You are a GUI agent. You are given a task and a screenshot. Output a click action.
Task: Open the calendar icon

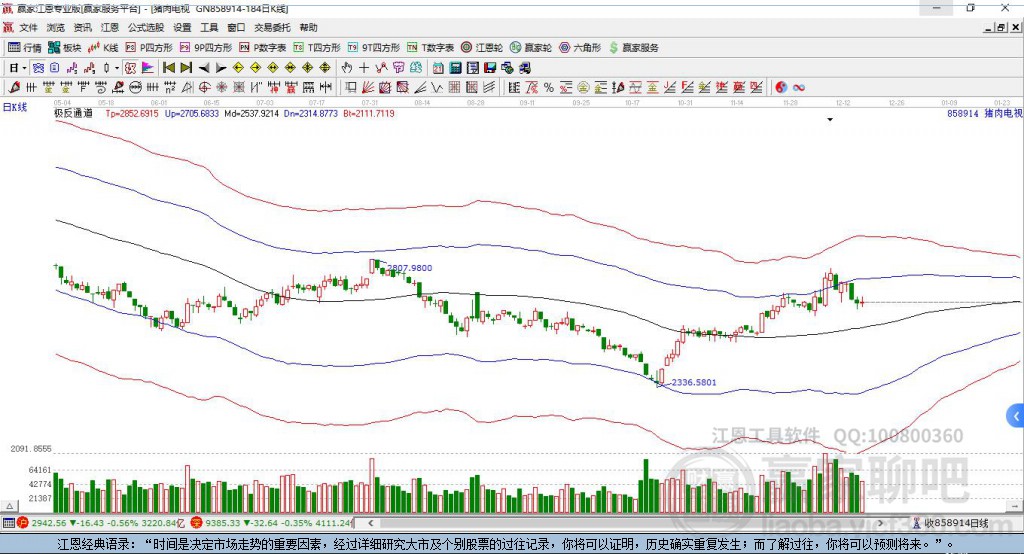pos(438,68)
